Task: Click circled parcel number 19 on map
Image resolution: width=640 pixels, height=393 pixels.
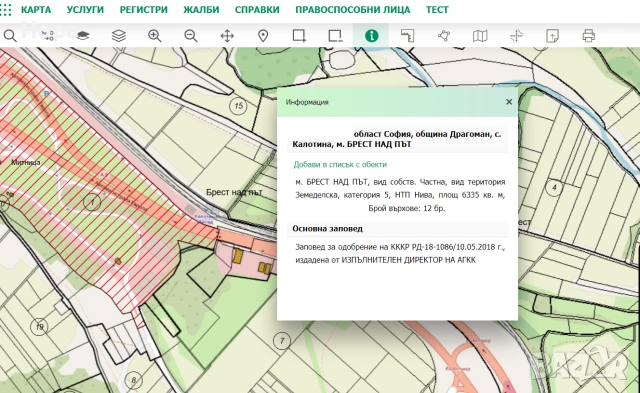Action: pos(39,327)
